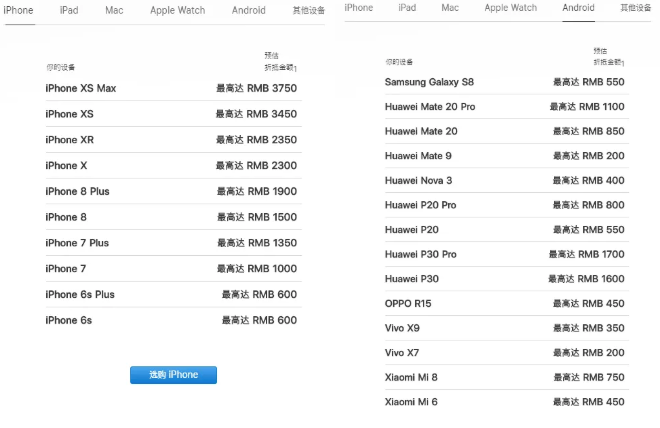The width and height of the screenshot is (660, 428).
Task: Click the 最高达 RMB 2350 value
Action: coord(256,140)
